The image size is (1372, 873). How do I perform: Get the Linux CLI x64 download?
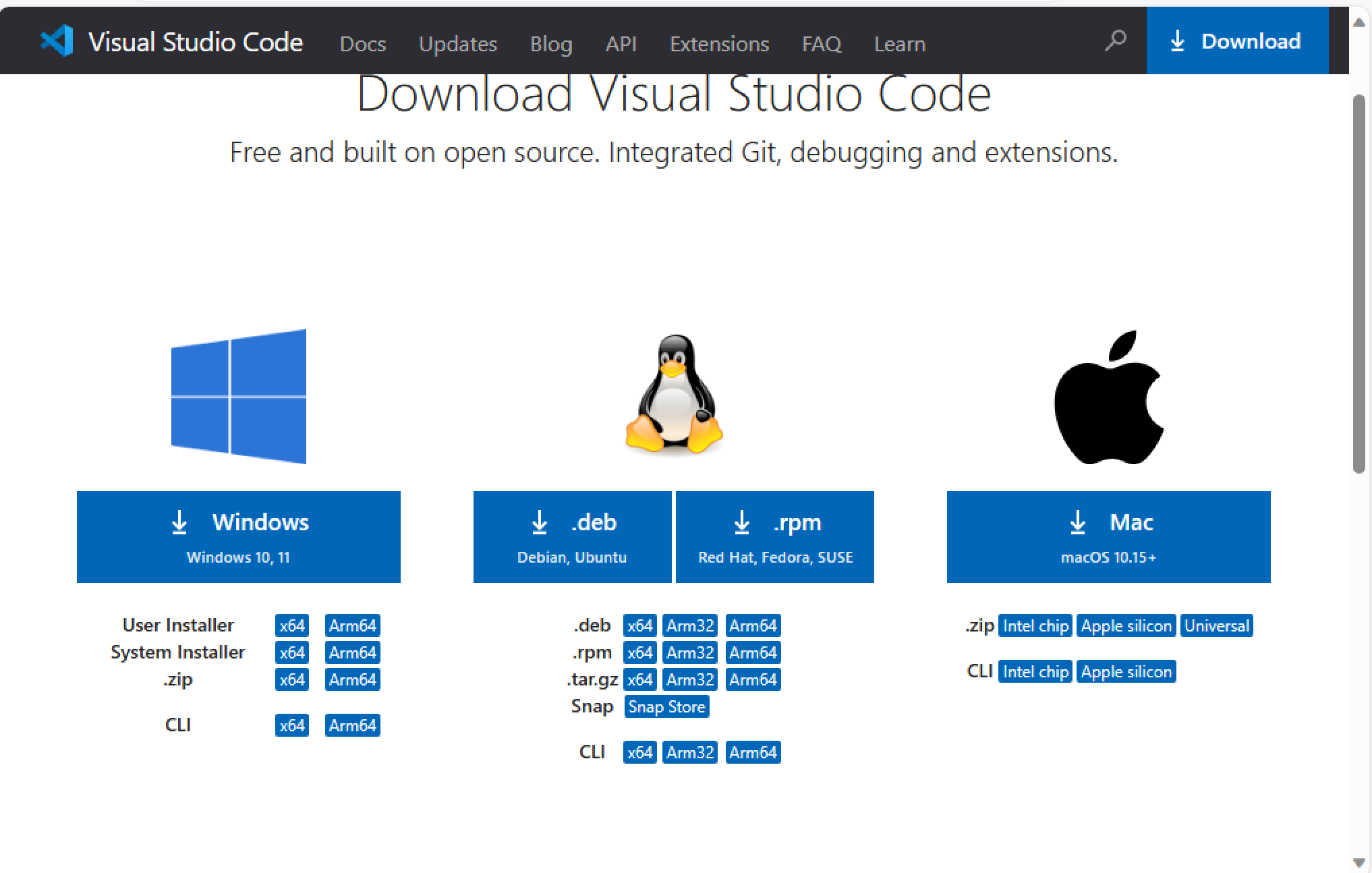pos(640,752)
